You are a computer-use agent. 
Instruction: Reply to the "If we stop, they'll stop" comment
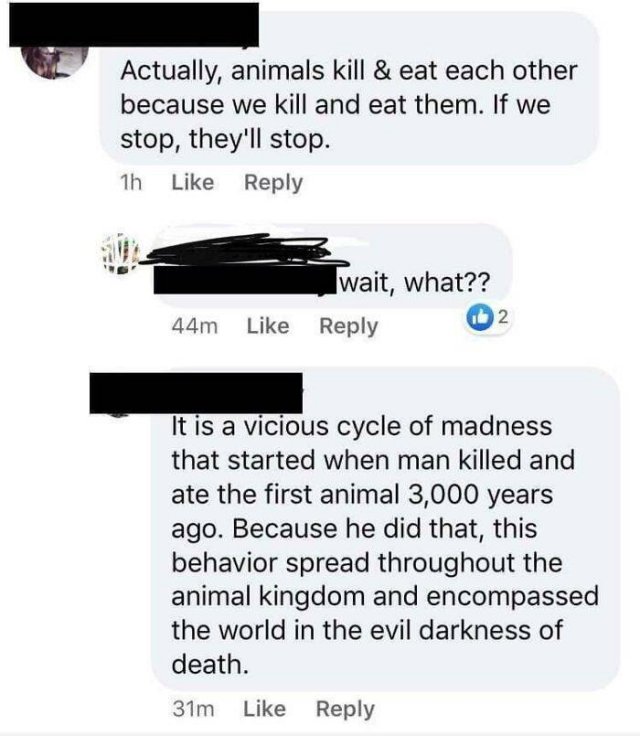click(x=272, y=183)
